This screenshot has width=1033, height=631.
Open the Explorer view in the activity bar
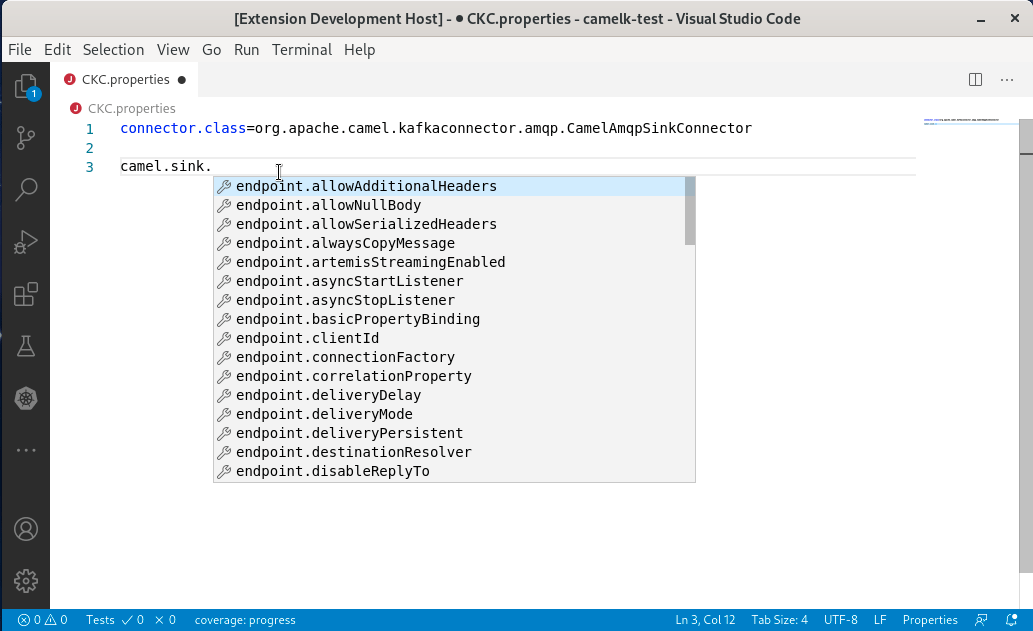[26, 85]
